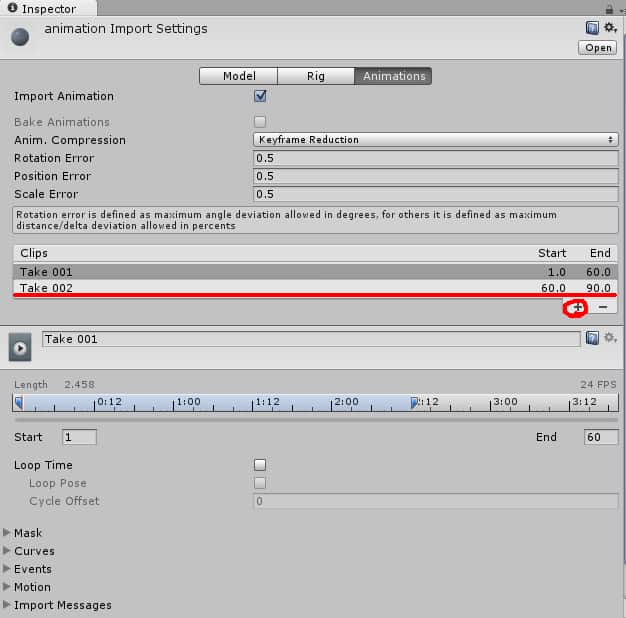Open the help icon beside the clip name field
Viewport: 626px width, 618px height.
[x=592, y=339]
